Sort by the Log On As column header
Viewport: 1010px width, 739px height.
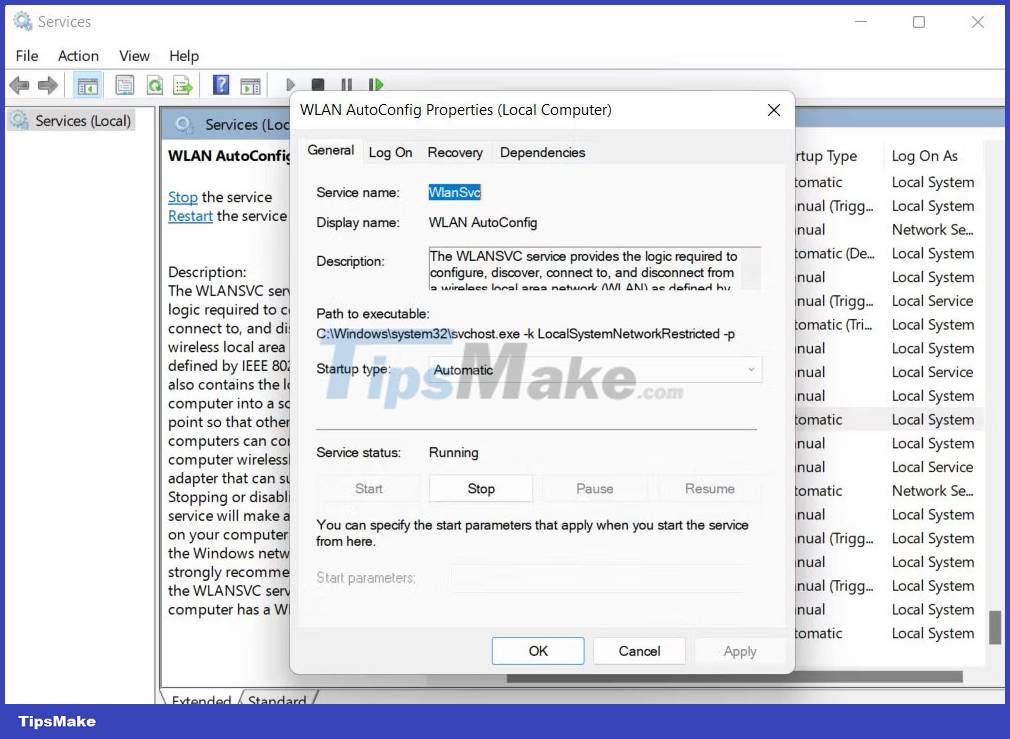924,156
